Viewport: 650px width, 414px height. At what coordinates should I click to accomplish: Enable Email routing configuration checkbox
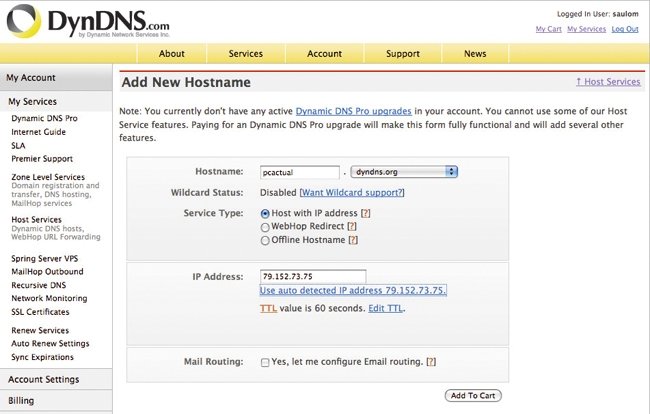(x=265, y=363)
